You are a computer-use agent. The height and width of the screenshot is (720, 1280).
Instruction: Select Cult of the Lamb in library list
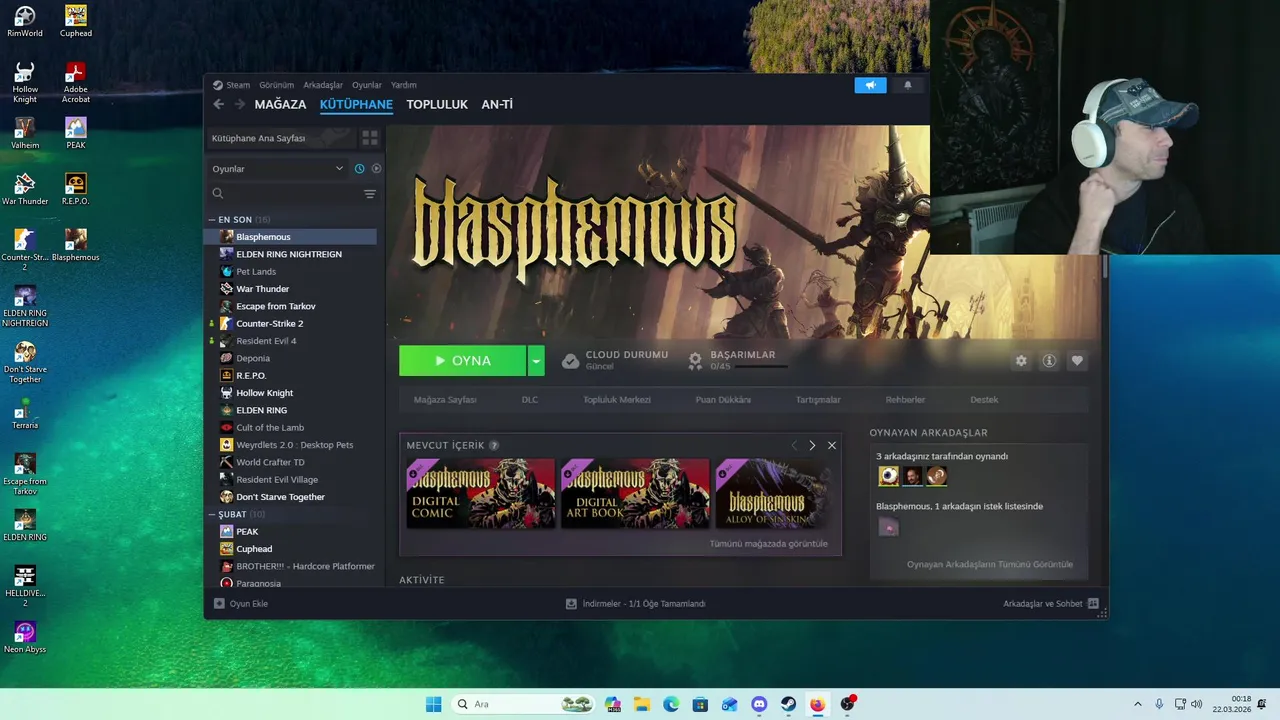[x=290, y=428]
